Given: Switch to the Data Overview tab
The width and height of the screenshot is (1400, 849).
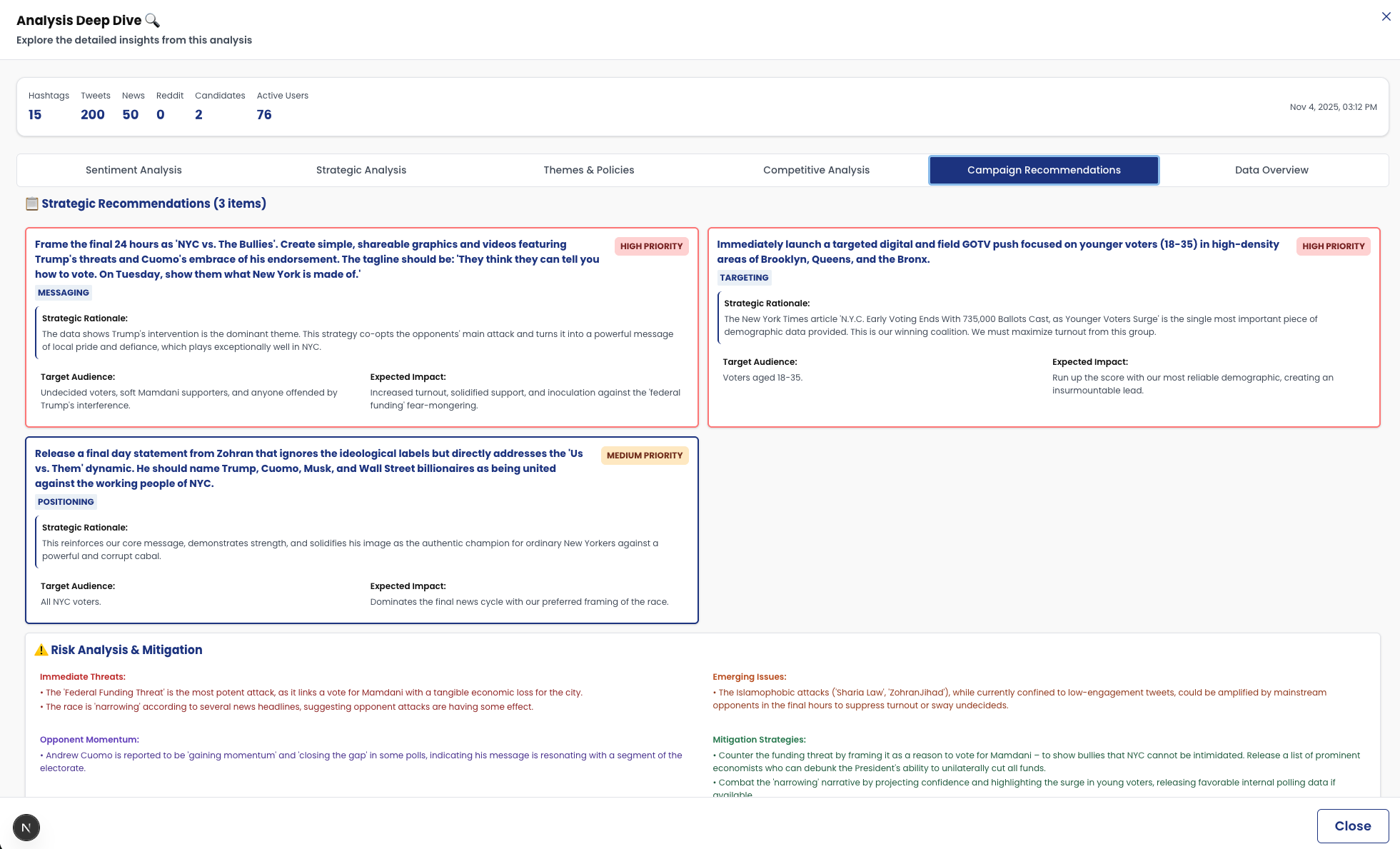Looking at the screenshot, I should [x=1271, y=170].
